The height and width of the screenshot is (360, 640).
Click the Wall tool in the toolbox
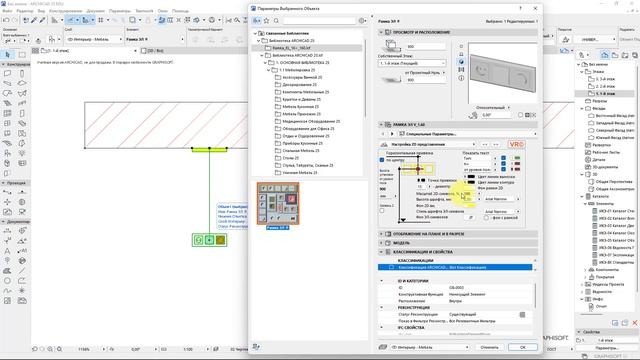[7, 73]
